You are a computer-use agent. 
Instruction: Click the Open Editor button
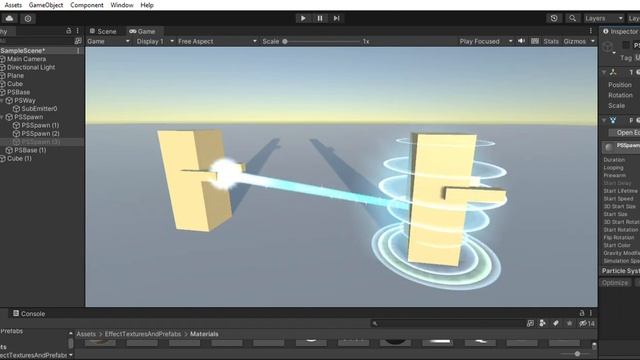click(624, 133)
